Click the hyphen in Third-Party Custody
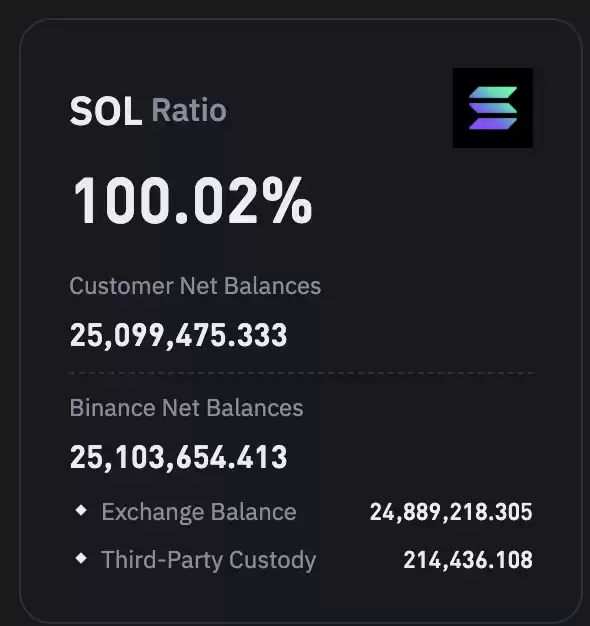 pyautogui.click(x=162, y=561)
